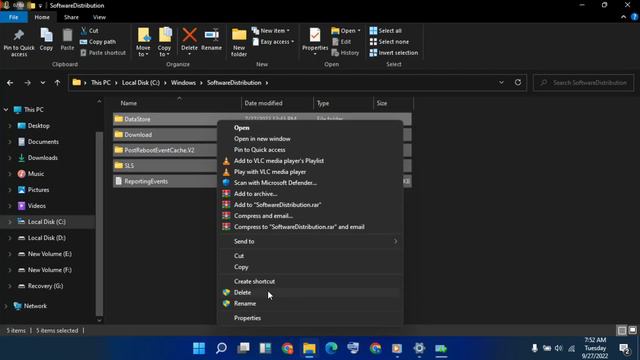This screenshot has width=640, height=360.
Task: Select Cut in the ribbon Clipboard group
Action: tap(89, 31)
